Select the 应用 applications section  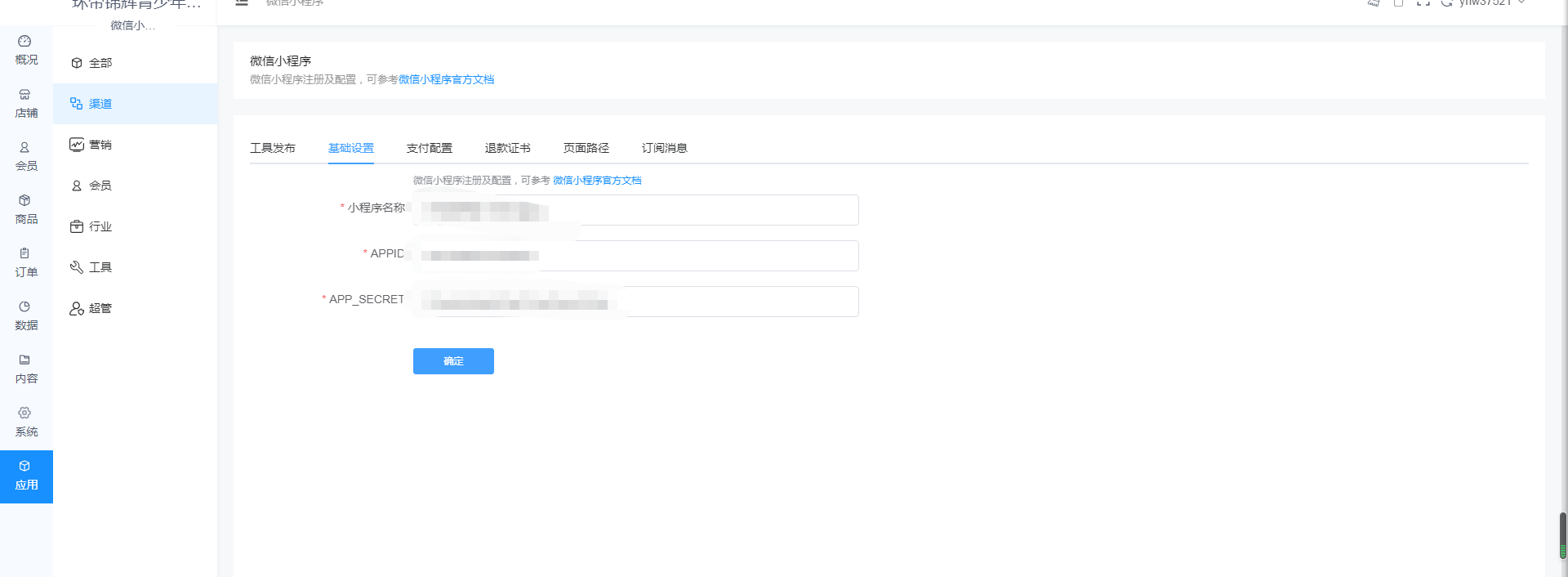coord(26,476)
